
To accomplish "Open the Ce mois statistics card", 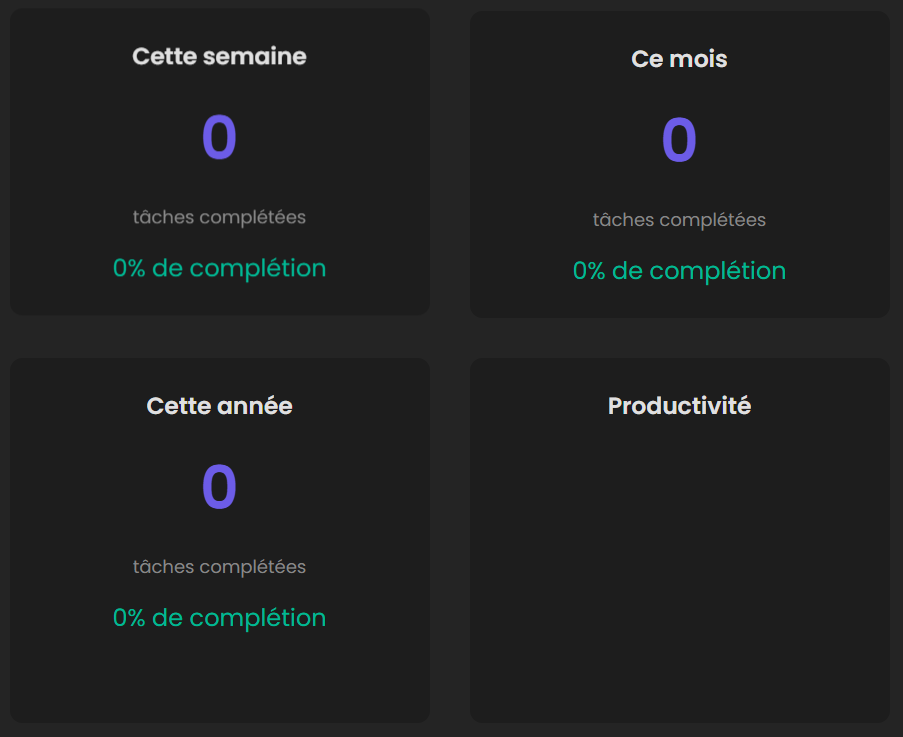I will tap(679, 163).
